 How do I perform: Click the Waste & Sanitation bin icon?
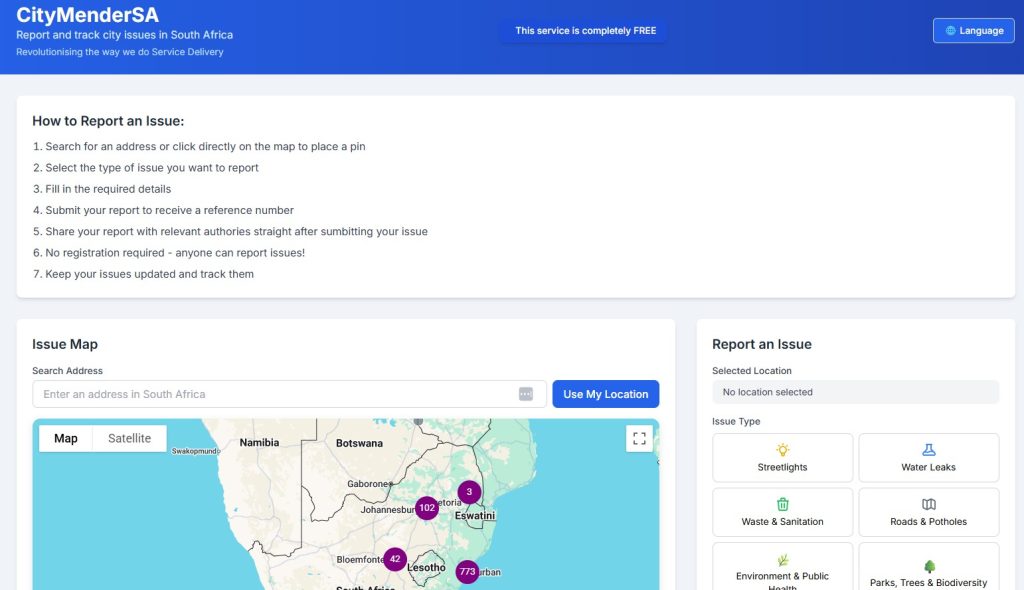[x=782, y=504]
